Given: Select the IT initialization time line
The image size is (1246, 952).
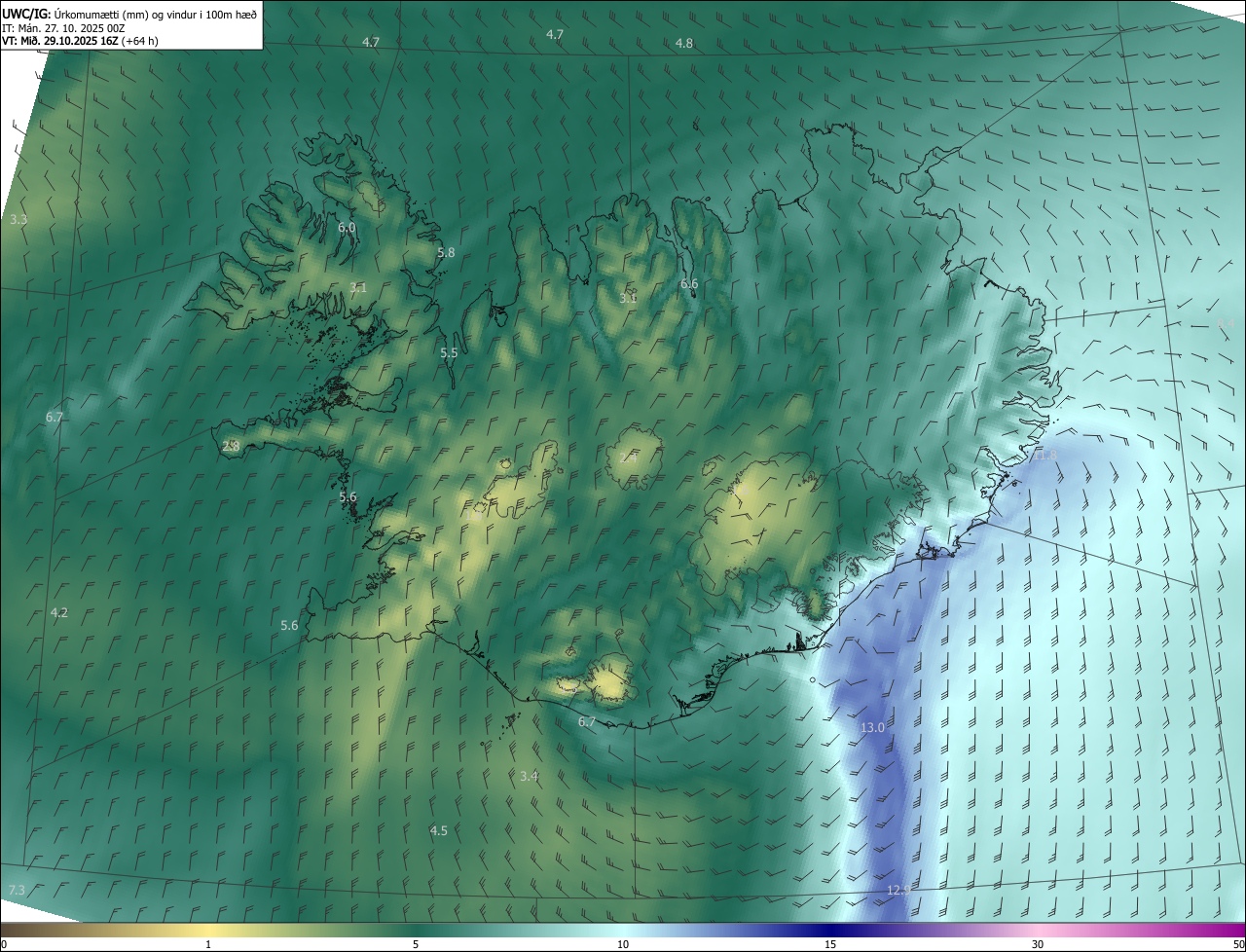Looking at the screenshot, I should (x=63, y=27).
